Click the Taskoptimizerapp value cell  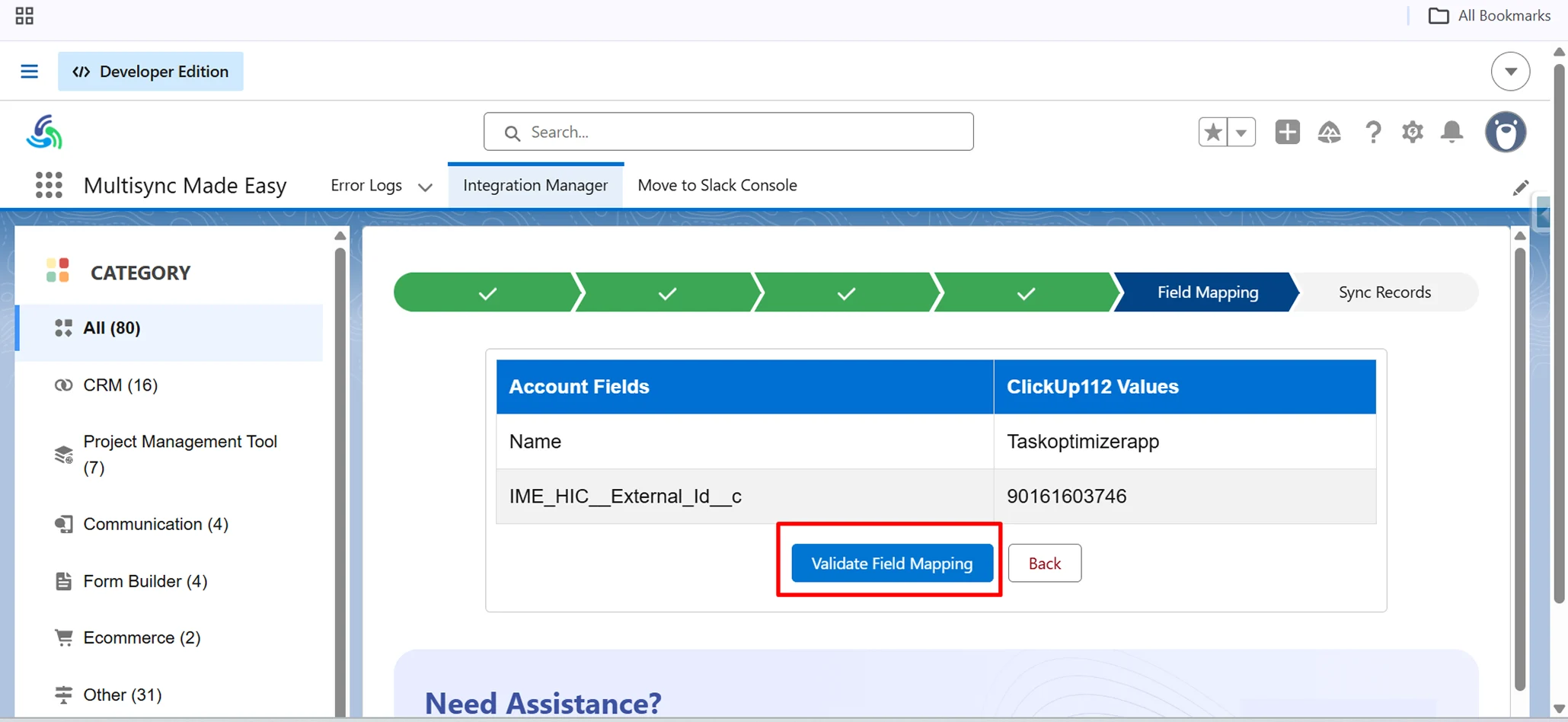pos(1185,442)
